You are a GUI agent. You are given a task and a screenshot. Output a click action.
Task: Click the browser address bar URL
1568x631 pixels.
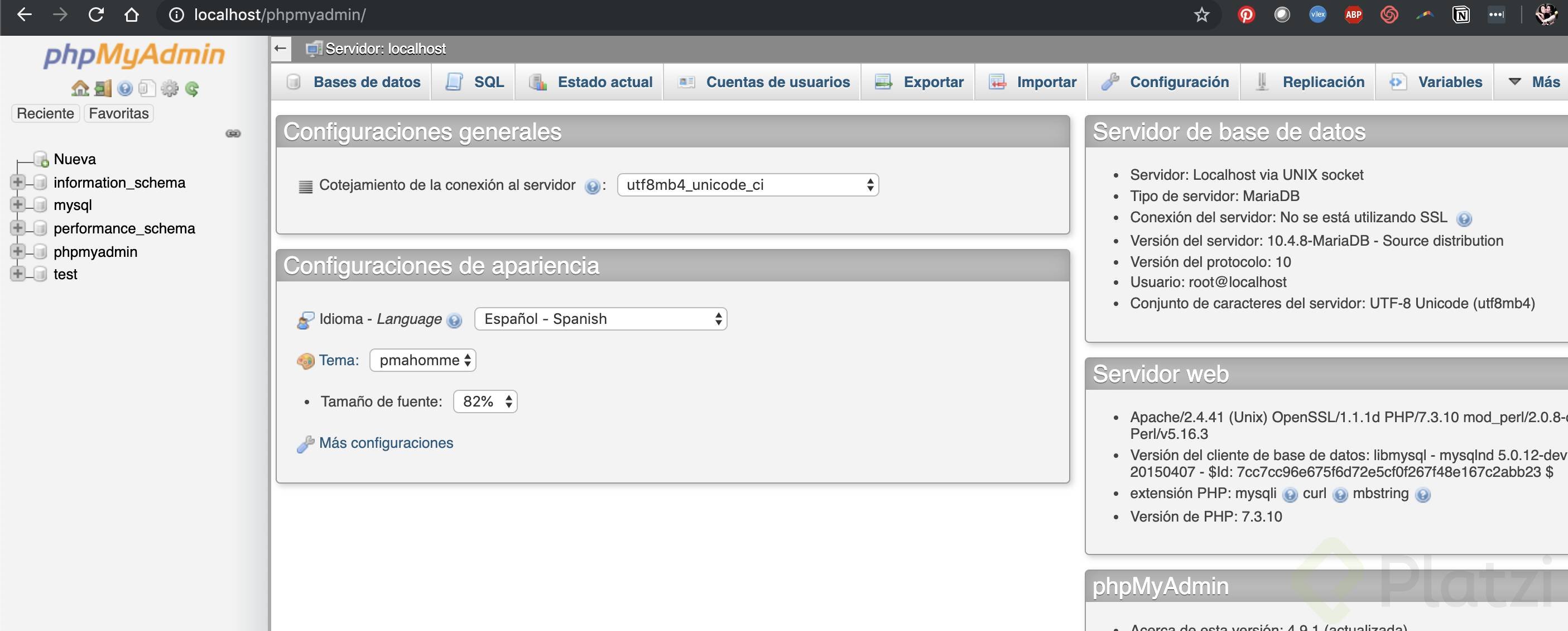coord(280,15)
